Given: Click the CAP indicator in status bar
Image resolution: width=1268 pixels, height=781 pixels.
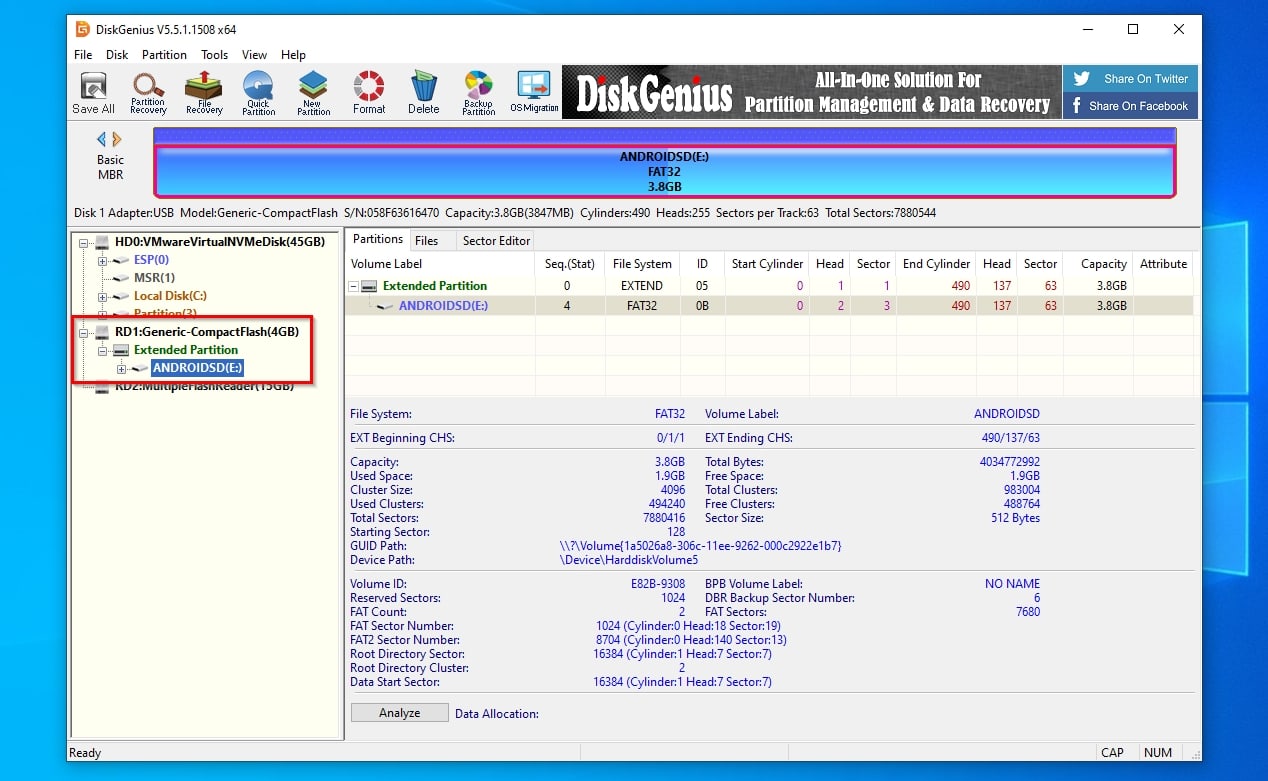Looking at the screenshot, I should click(x=1112, y=753).
